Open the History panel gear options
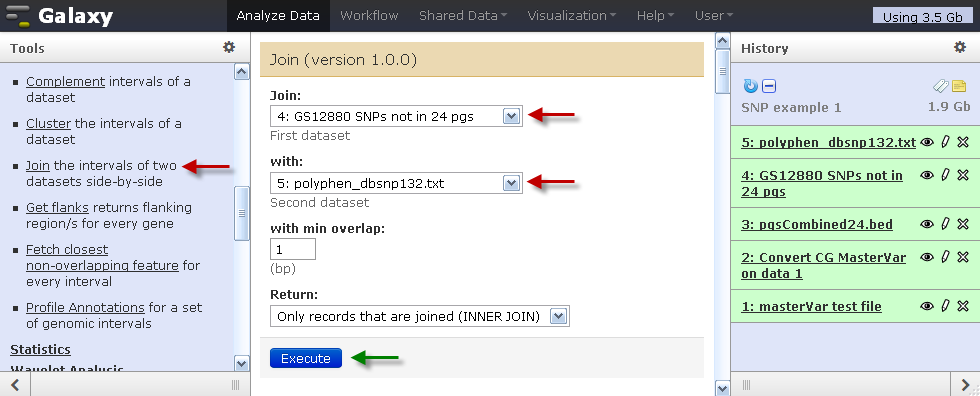 959,47
